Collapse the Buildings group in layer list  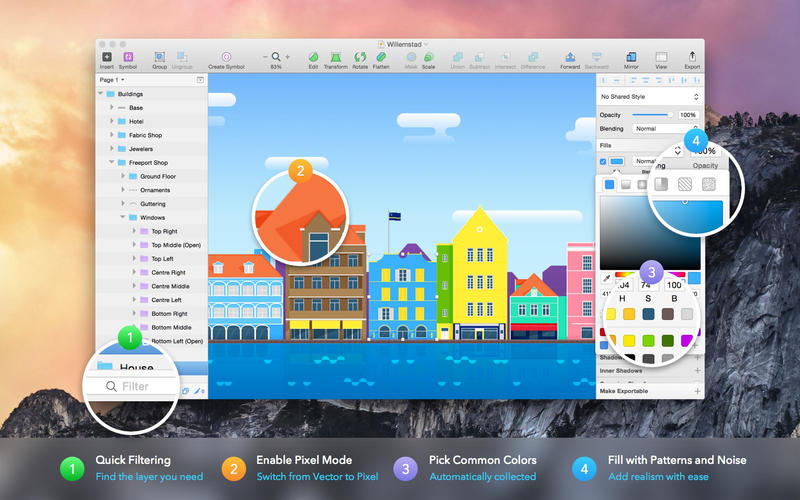point(100,94)
